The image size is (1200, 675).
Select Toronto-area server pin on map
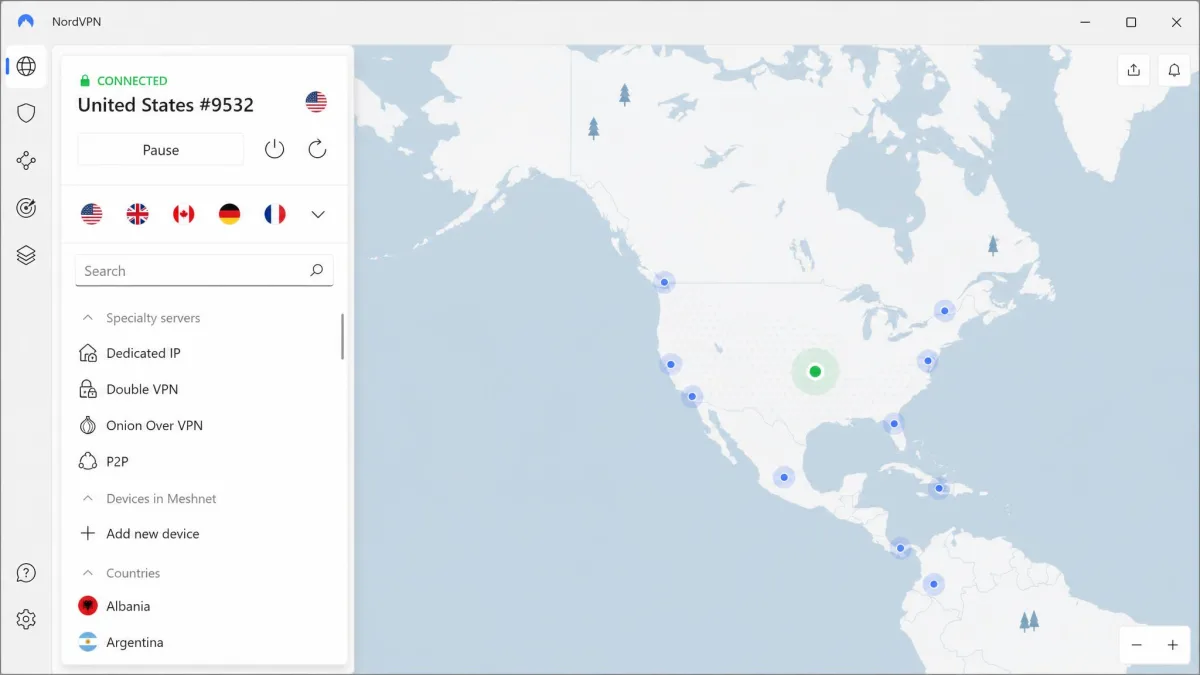[x=944, y=311]
